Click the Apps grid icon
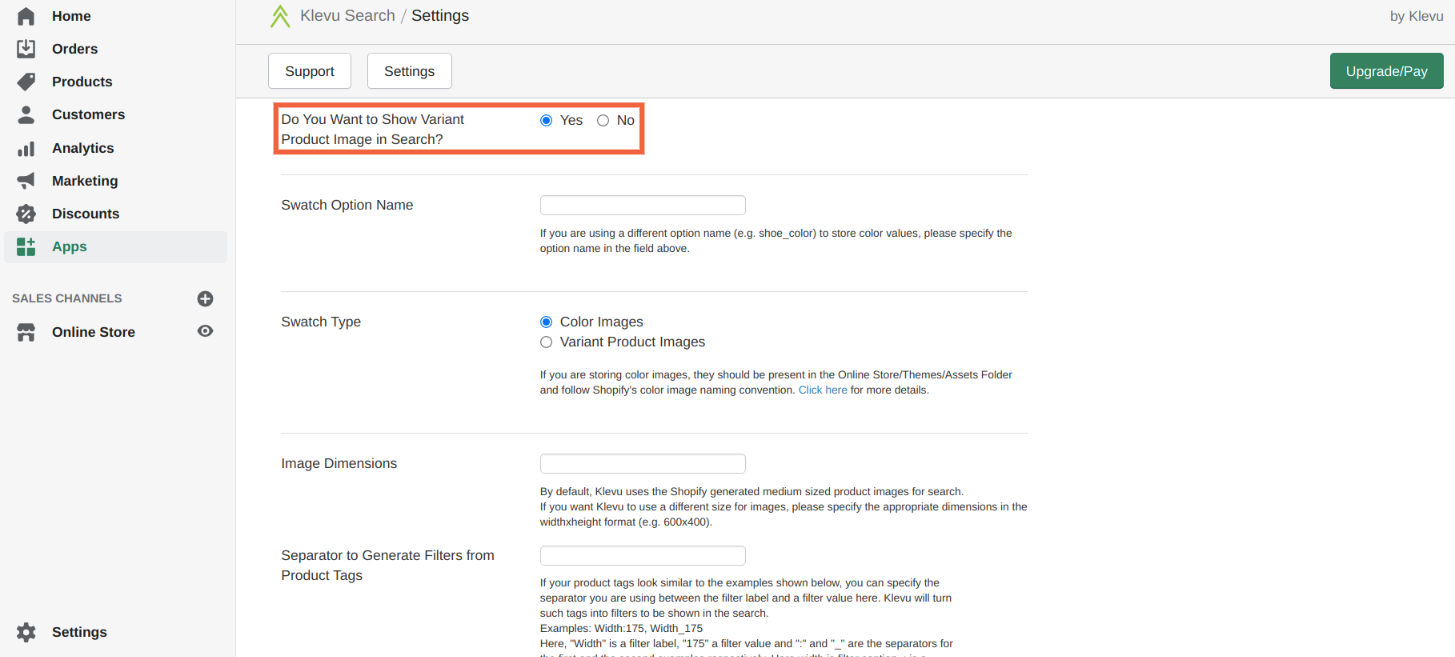The width and height of the screenshot is (1455, 657). [26, 247]
